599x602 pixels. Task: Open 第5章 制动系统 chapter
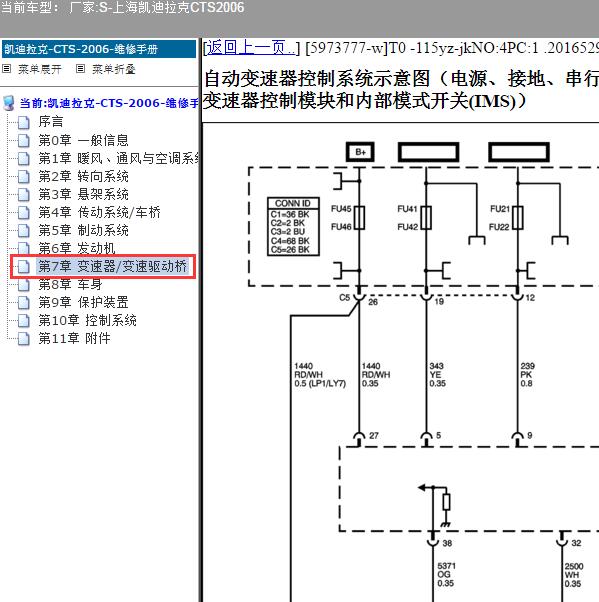(x=83, y=230)
